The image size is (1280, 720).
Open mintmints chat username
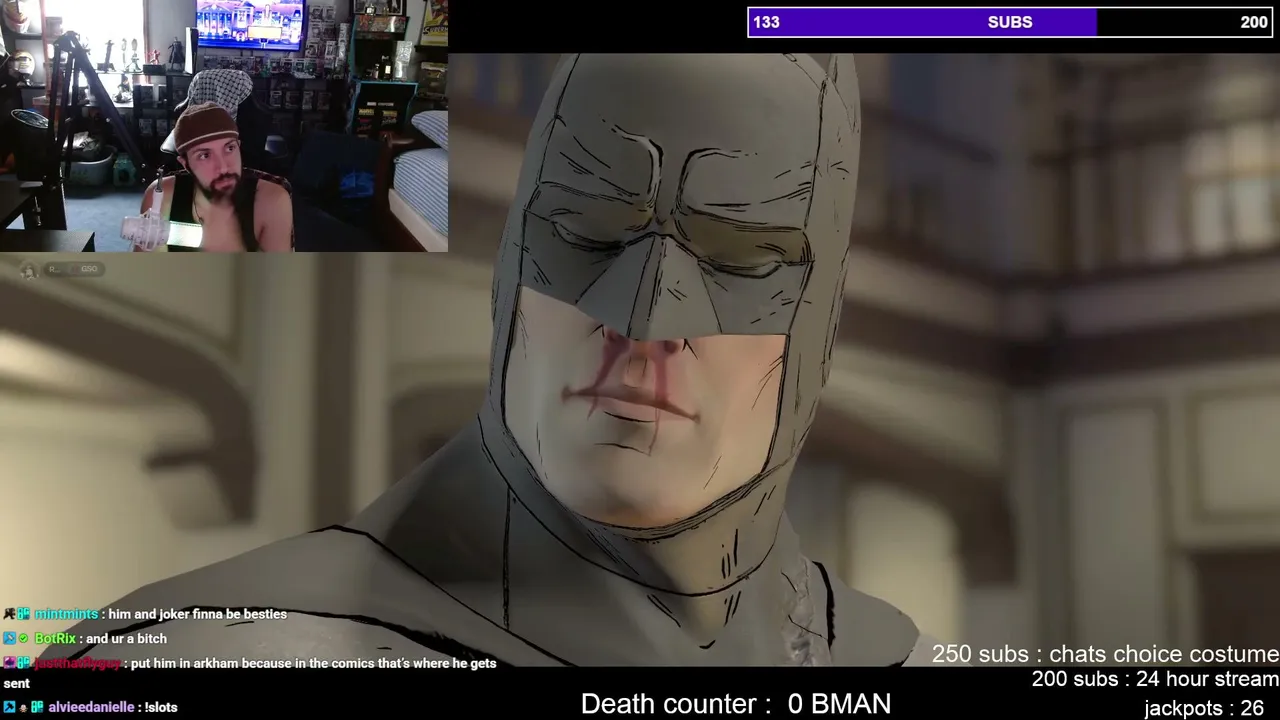pos(66,614)
